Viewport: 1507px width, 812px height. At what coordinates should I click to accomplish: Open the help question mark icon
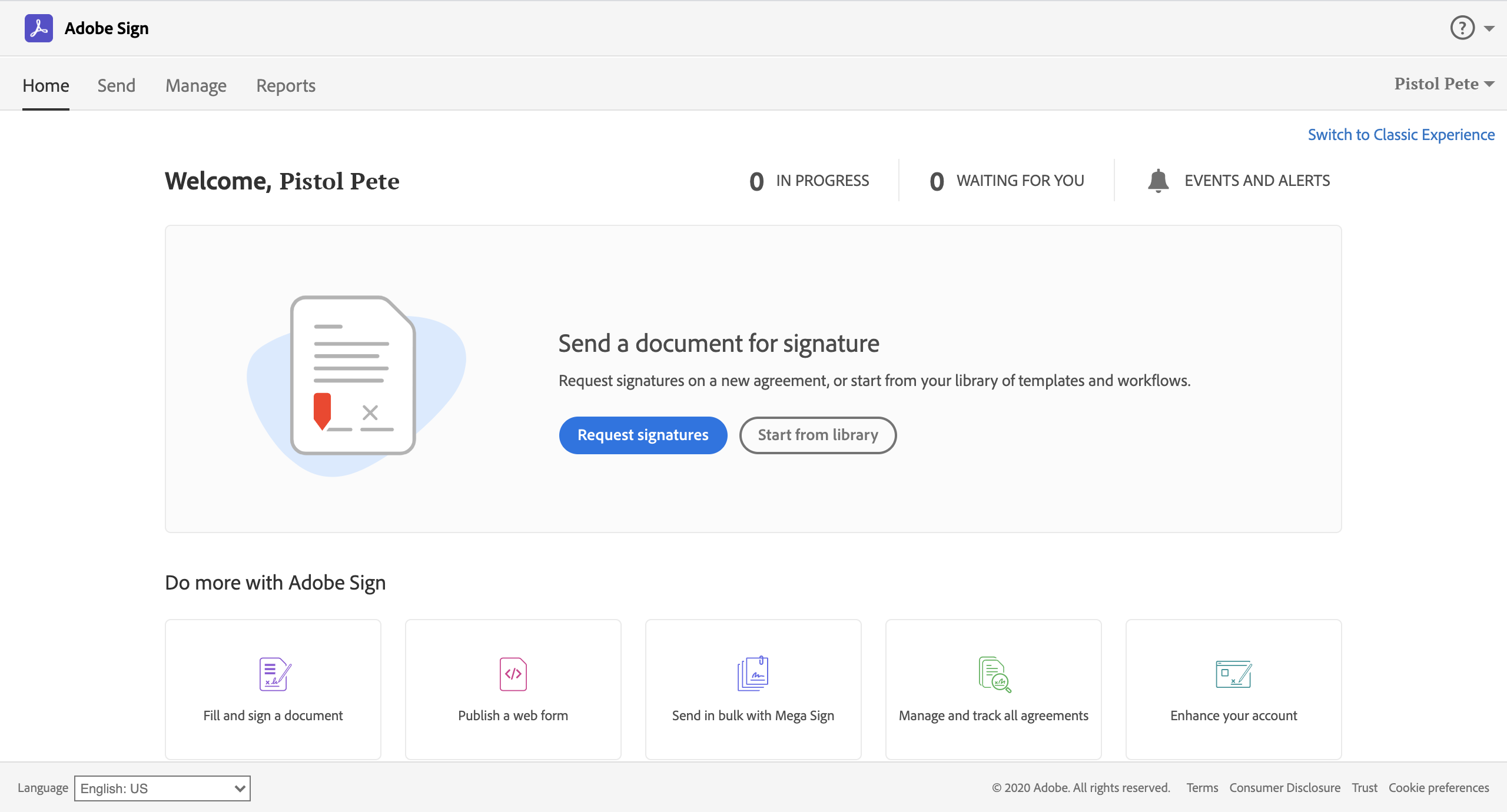pos(1462,28)
